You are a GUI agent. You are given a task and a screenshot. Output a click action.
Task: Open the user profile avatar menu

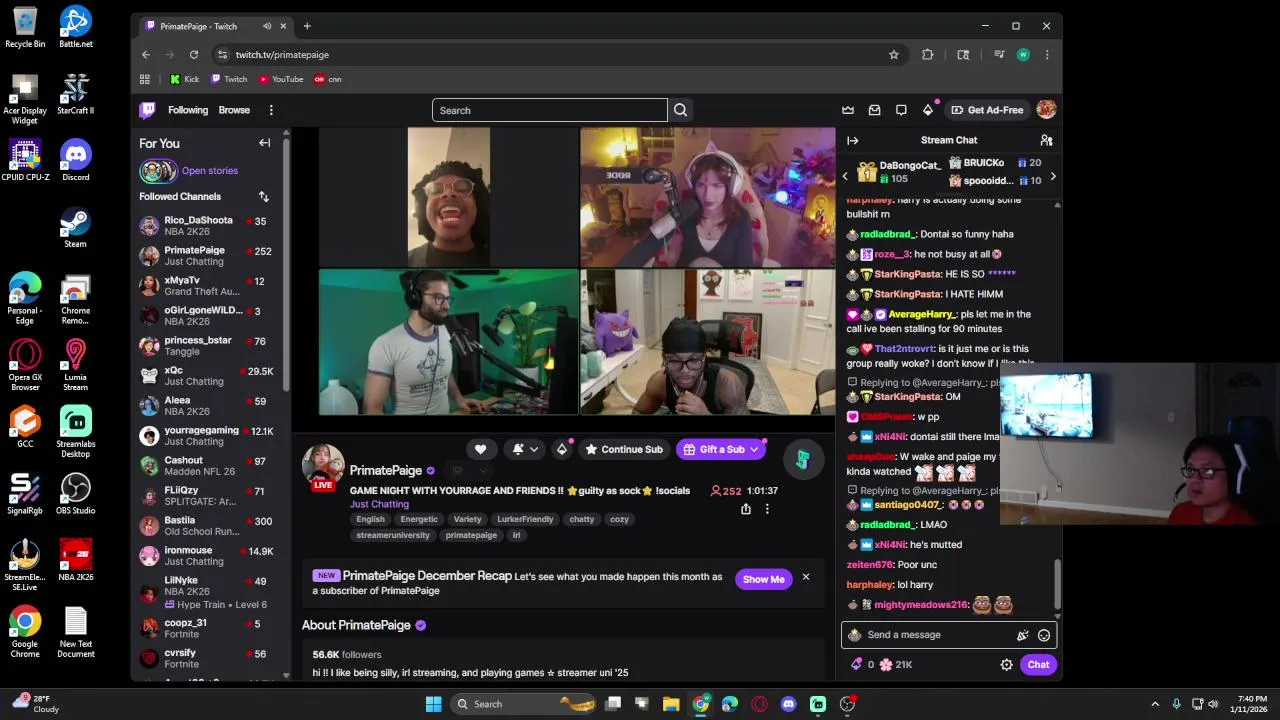click(1046, 110)
